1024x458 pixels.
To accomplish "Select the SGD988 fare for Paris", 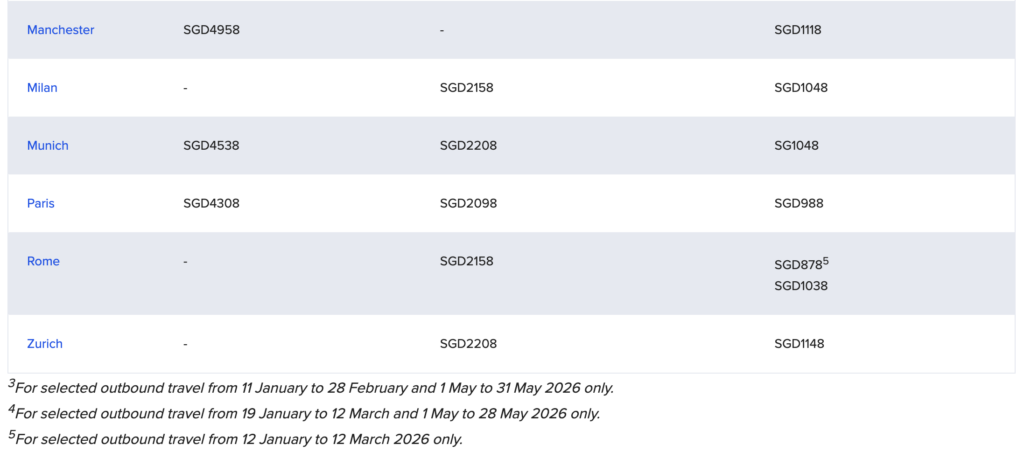I will tap(797, 204).
